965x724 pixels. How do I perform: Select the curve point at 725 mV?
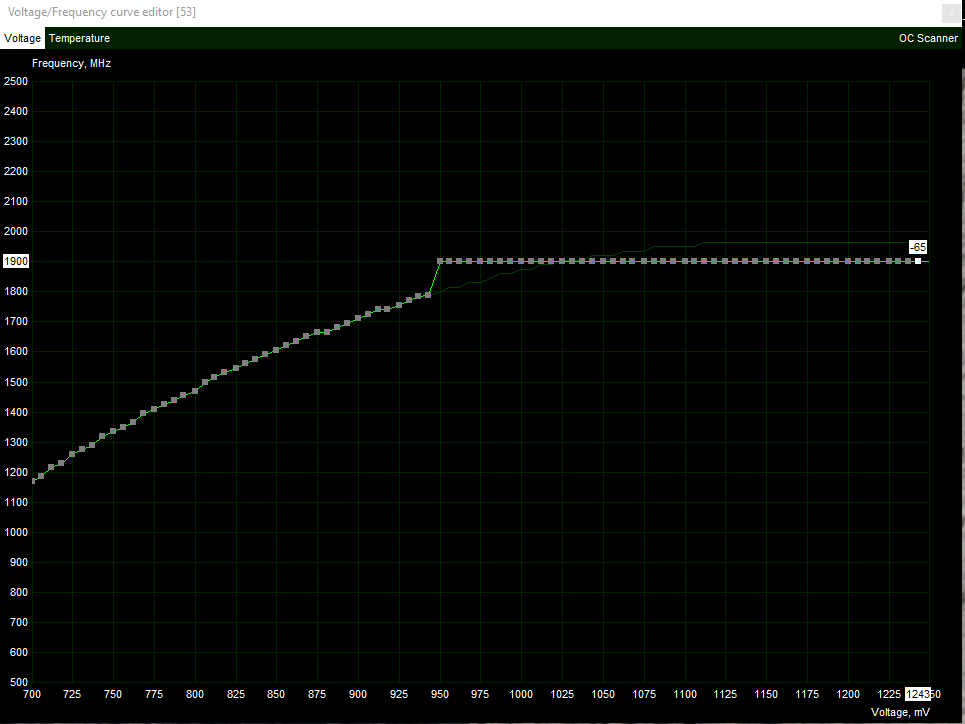point(72,454)
